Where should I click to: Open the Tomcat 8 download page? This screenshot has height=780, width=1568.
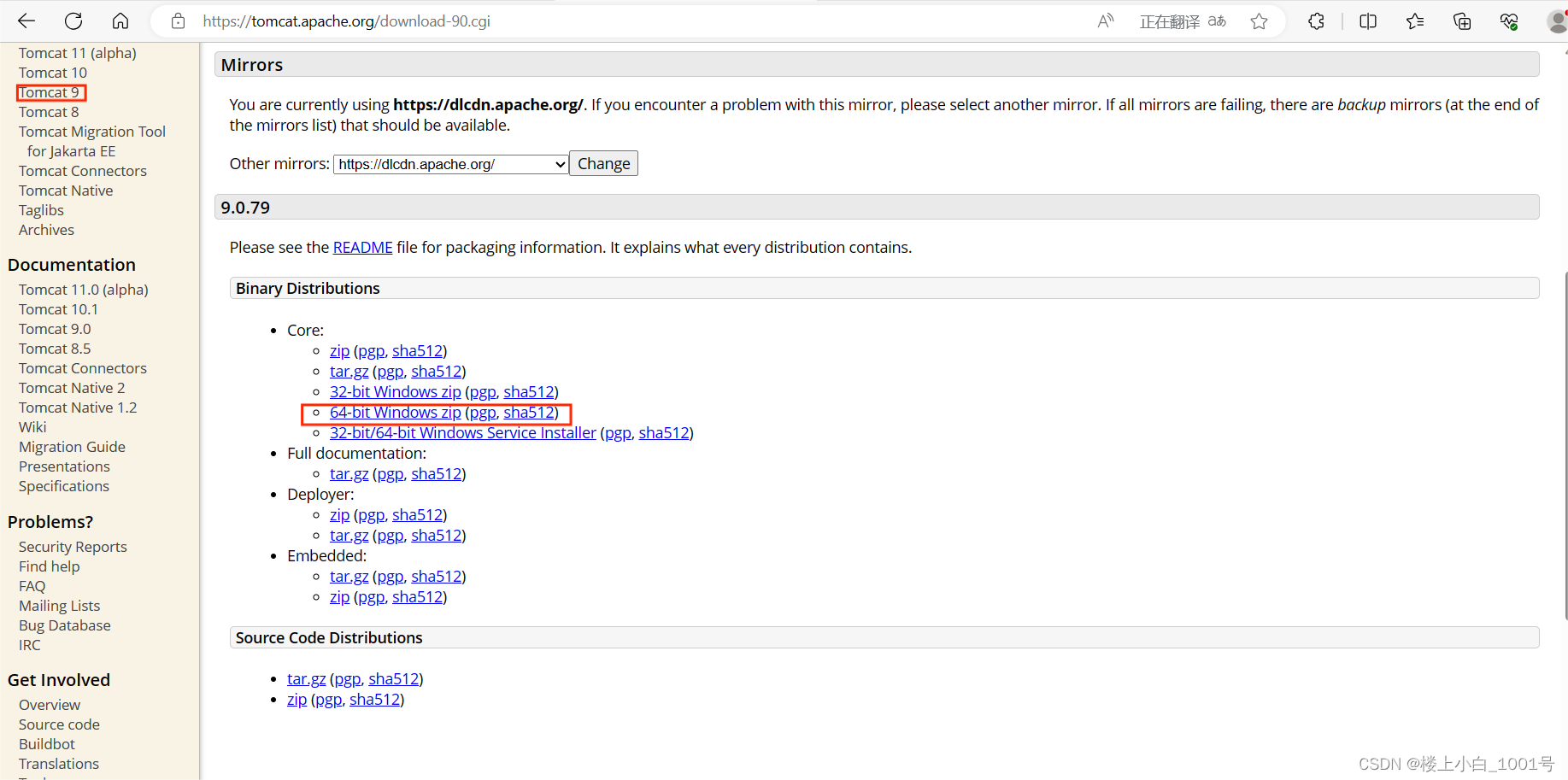pos(49,112)
